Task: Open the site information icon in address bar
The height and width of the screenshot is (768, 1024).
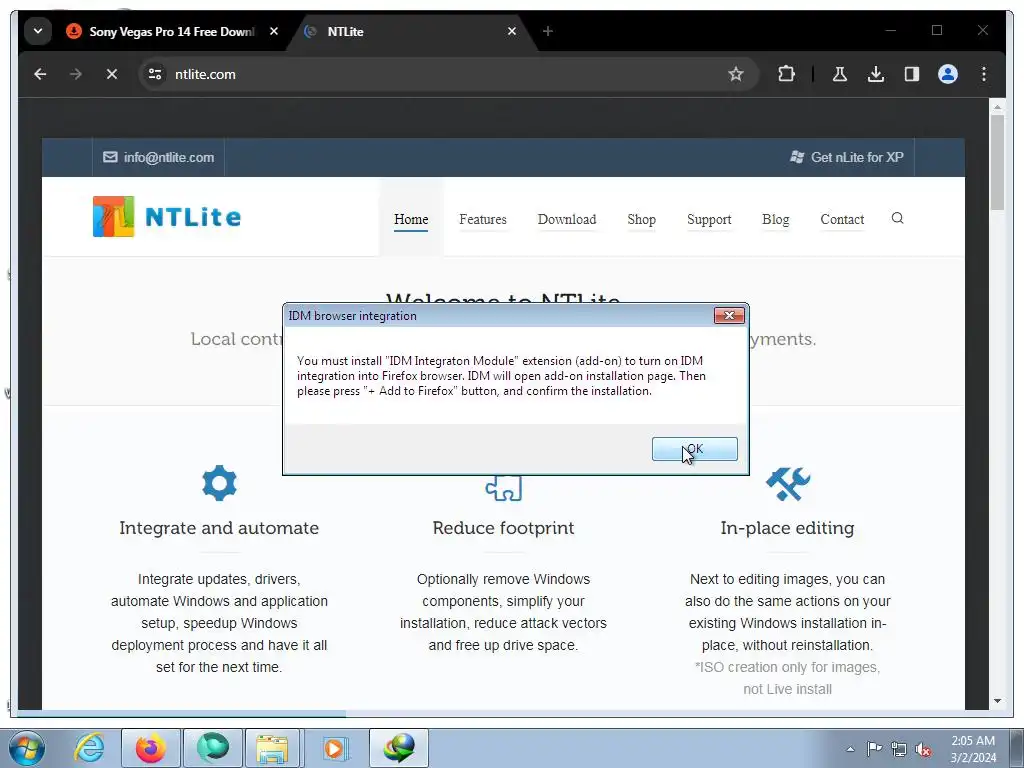Action: point(155,74)
